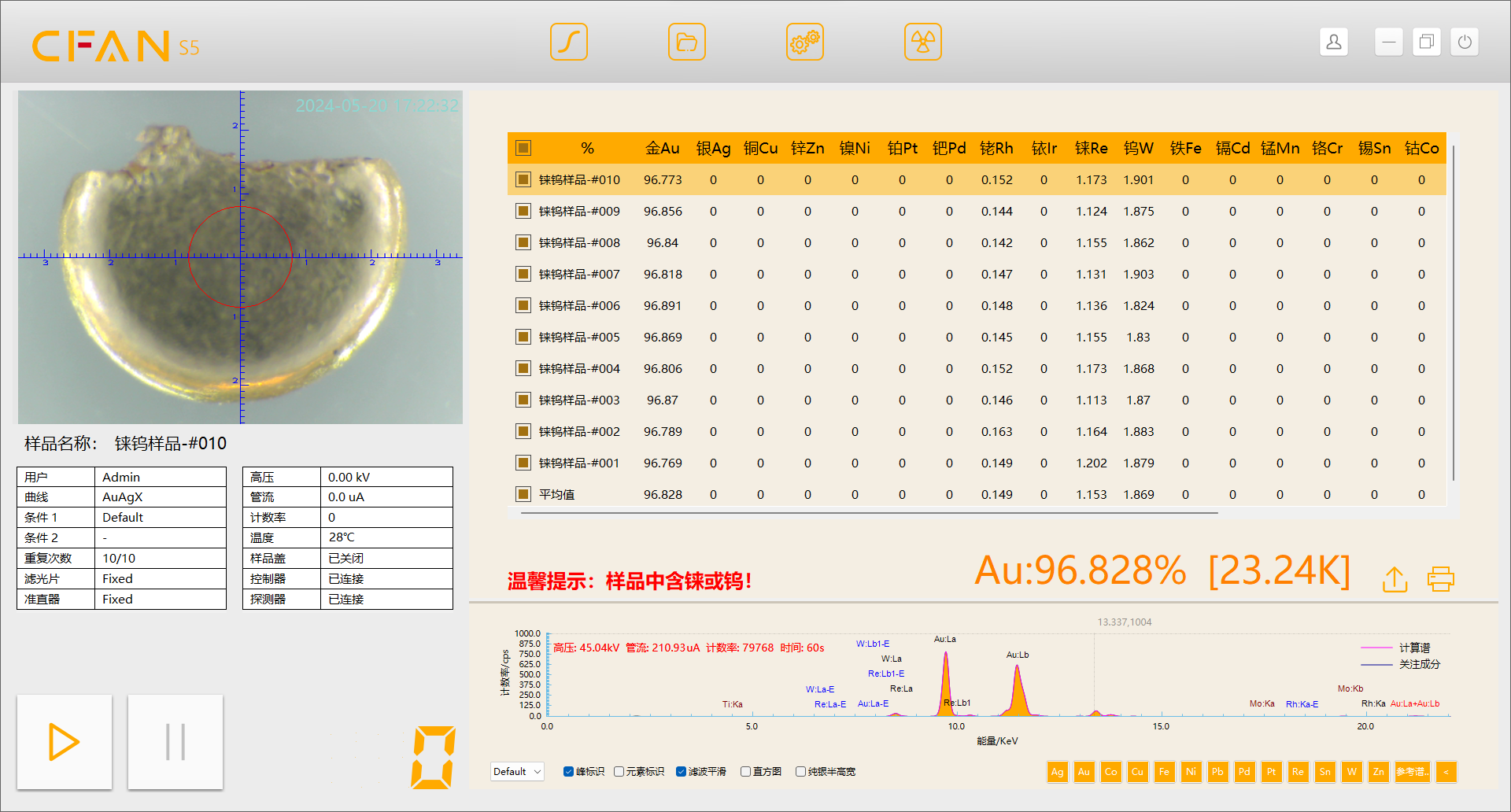Click the 铑Rh column header
Screen dimensions: 1511x812
(x=997, y=148)
